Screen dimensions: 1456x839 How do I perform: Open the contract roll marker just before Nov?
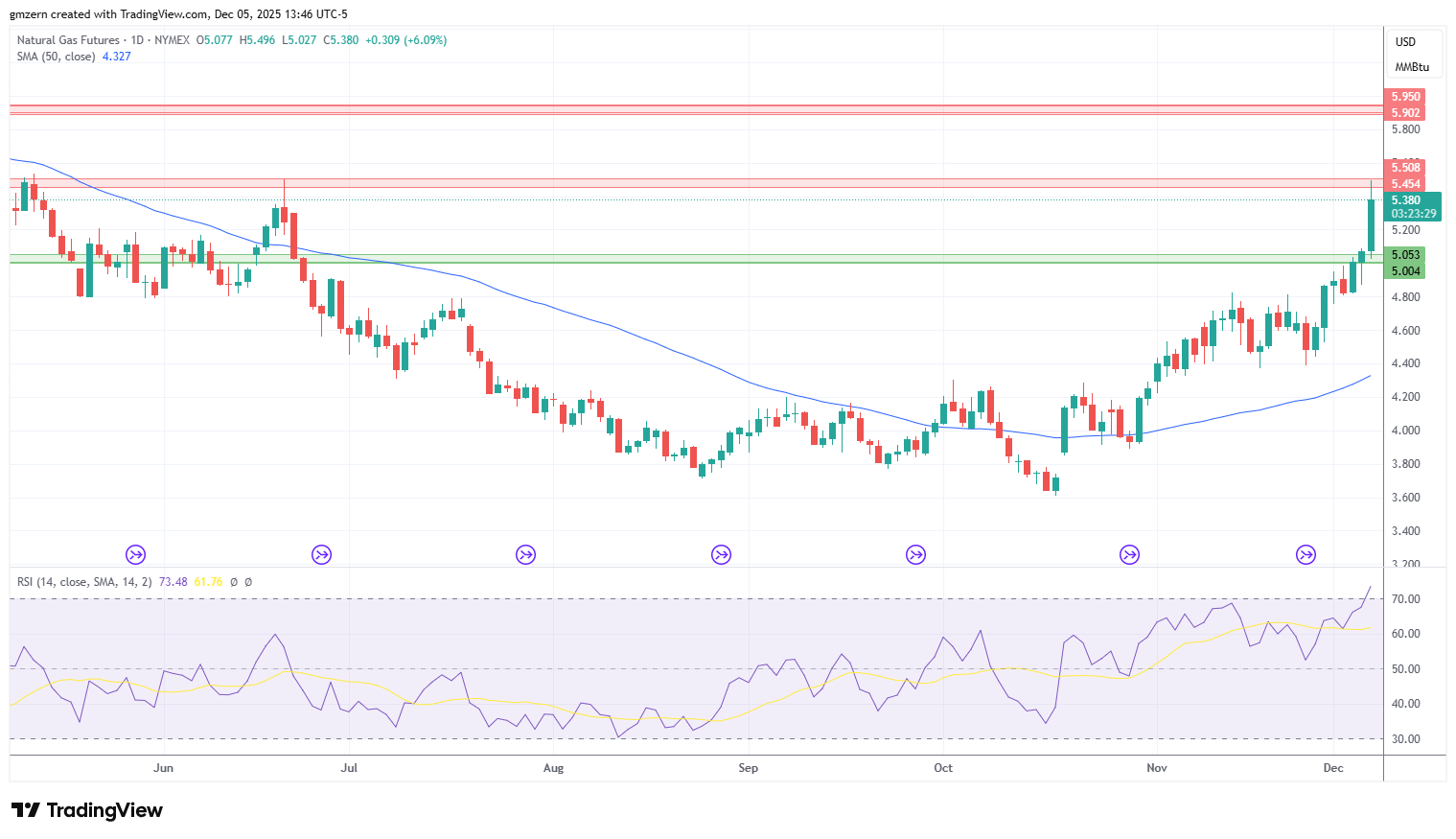coord(1130,554)
